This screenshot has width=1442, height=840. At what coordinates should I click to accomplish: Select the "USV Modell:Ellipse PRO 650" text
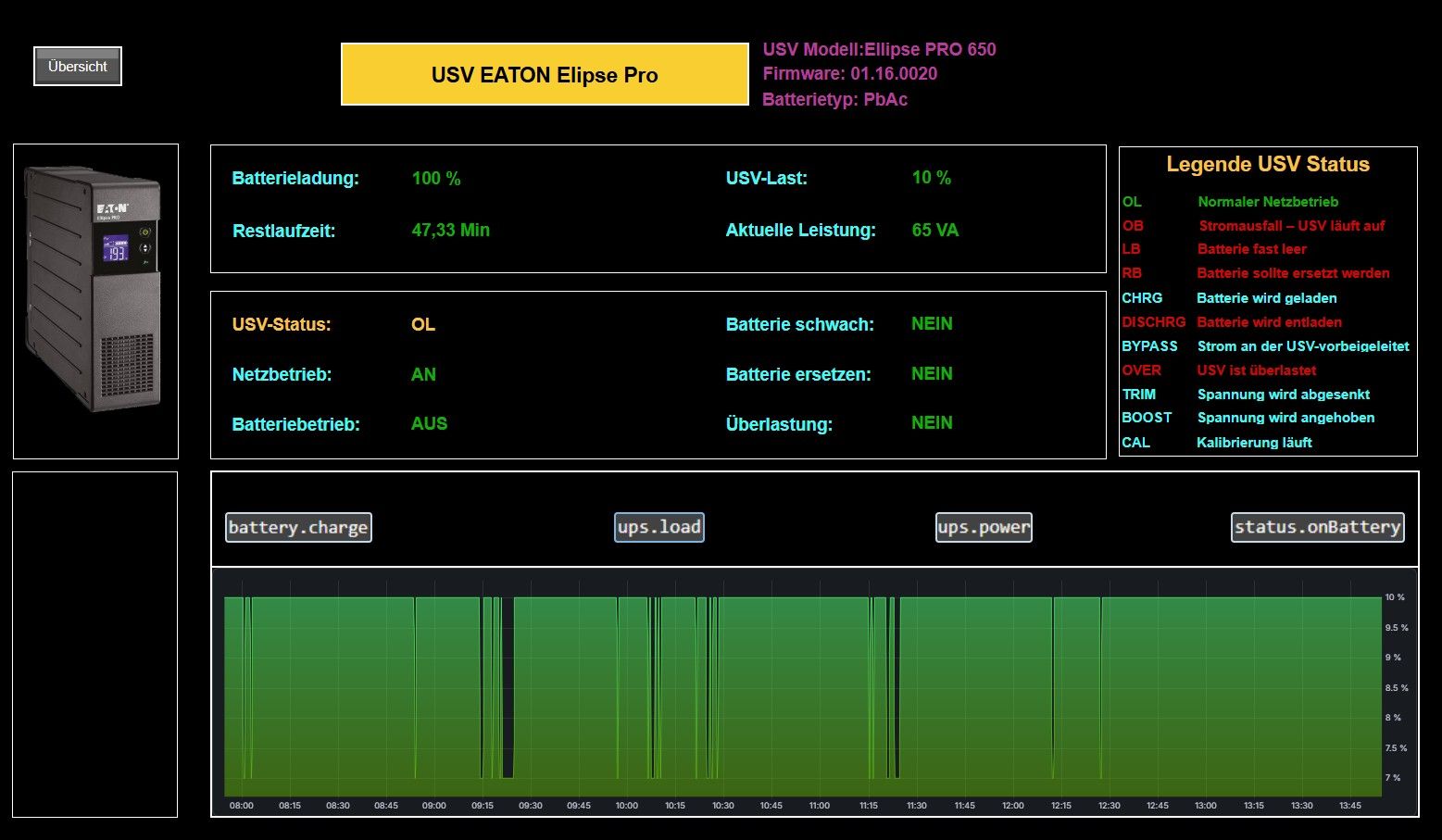coord(879,50)
